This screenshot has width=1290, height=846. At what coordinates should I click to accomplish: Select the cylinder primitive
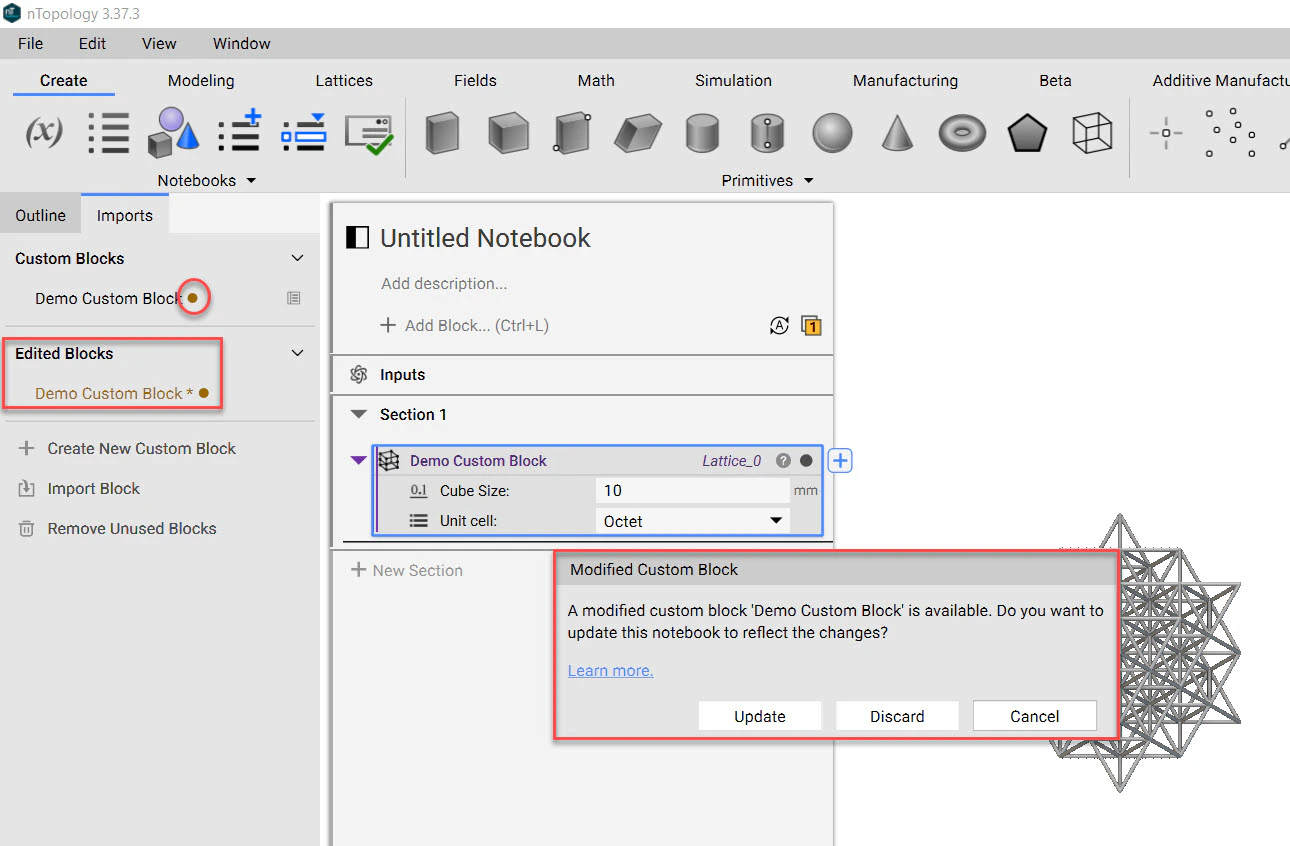[x=702, y=133]
